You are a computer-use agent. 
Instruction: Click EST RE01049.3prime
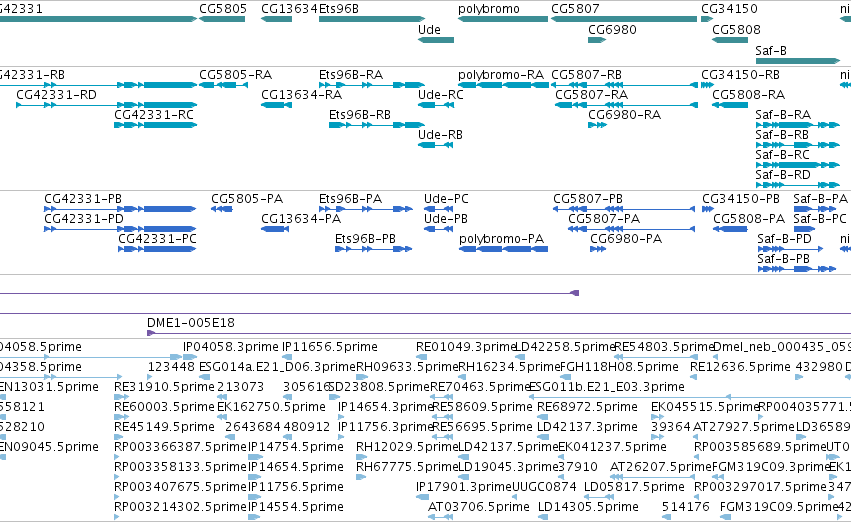click(x=465, y=347)
